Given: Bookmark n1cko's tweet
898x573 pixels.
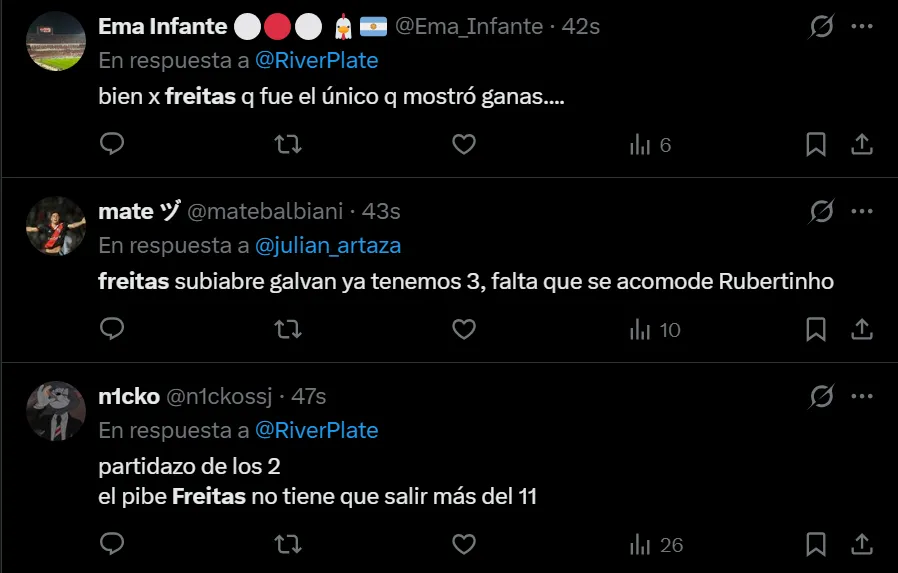Looking at the screenshot, I should pos(816,544).
